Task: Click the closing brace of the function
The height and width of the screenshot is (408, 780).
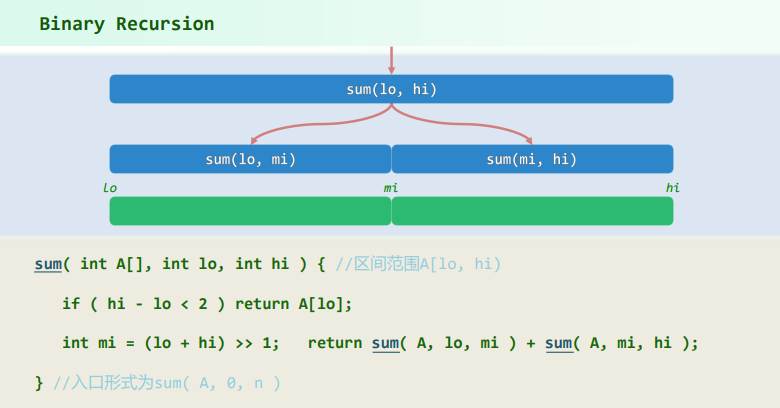Action: (x=39, y=382)
